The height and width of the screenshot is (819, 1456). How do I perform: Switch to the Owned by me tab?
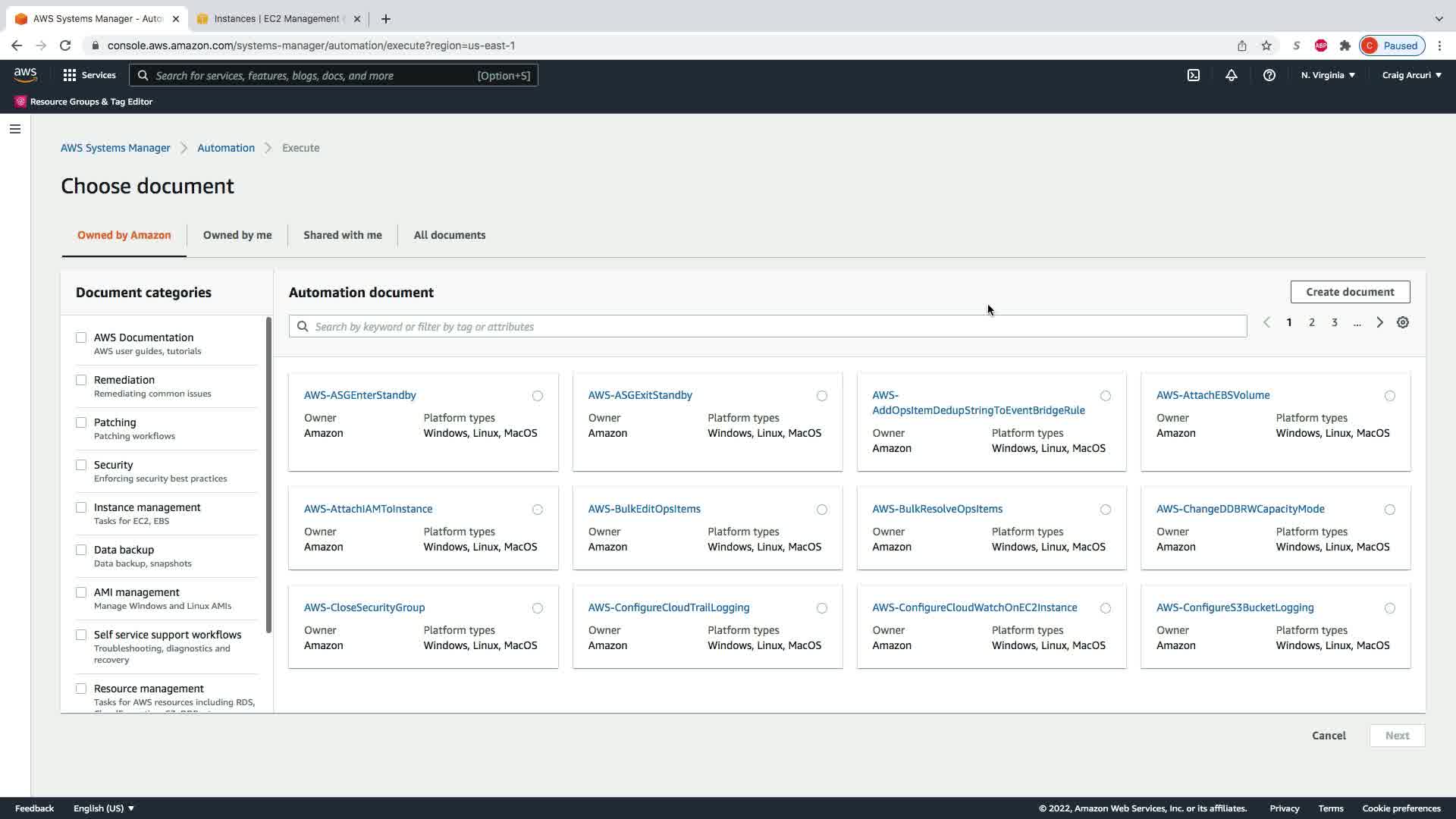point(237,235)
